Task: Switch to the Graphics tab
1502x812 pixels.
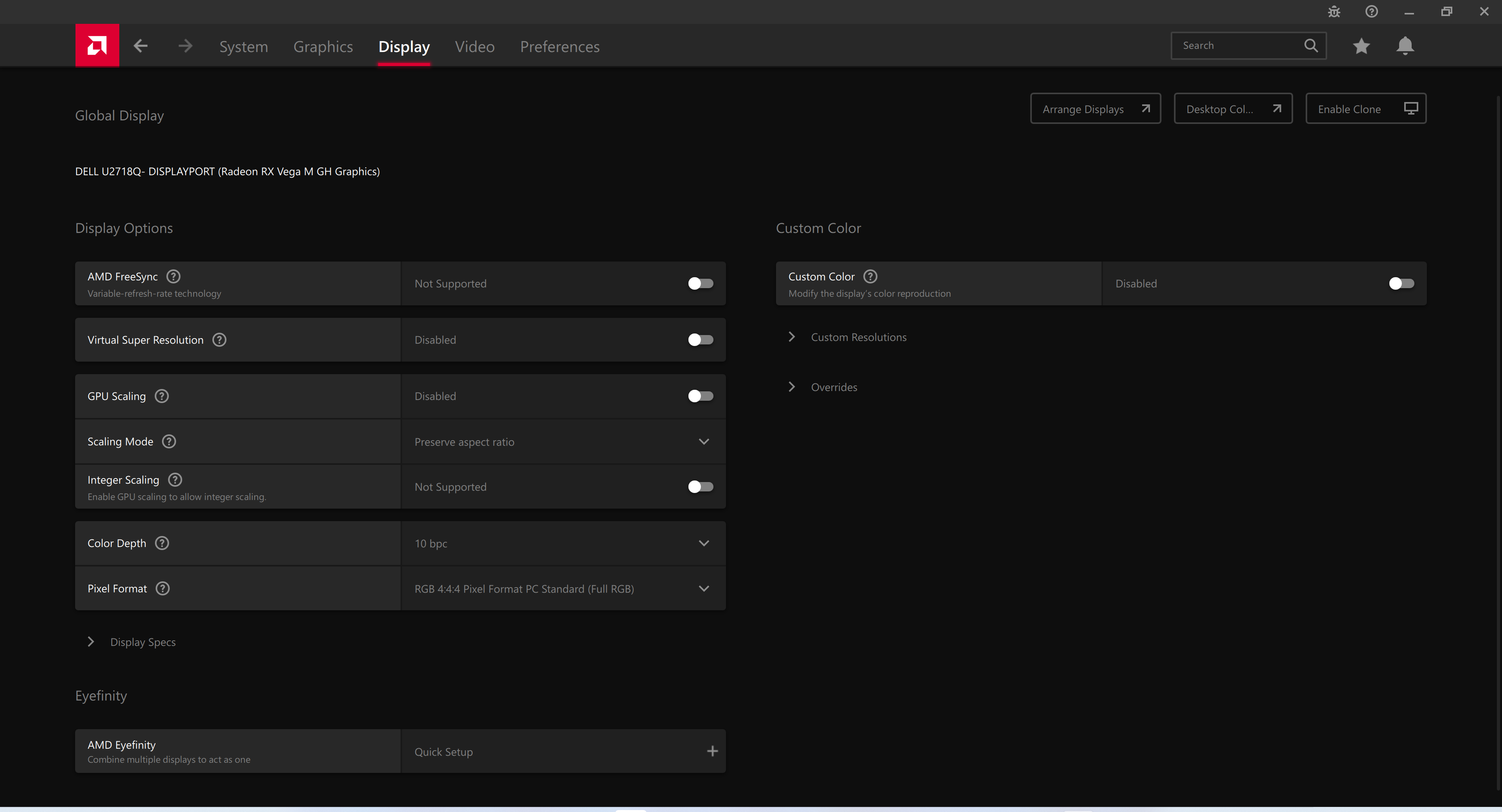Action: [323, 47]
